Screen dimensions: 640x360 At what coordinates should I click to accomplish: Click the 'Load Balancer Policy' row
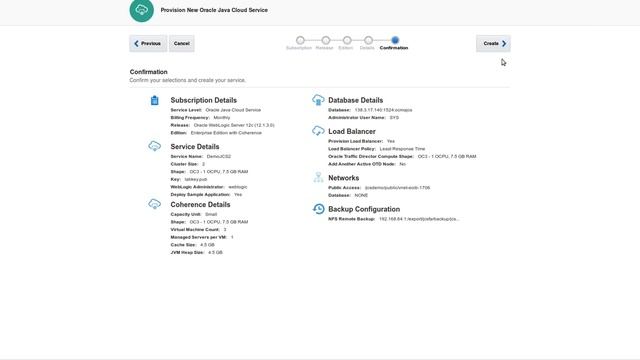pos(377,149)
